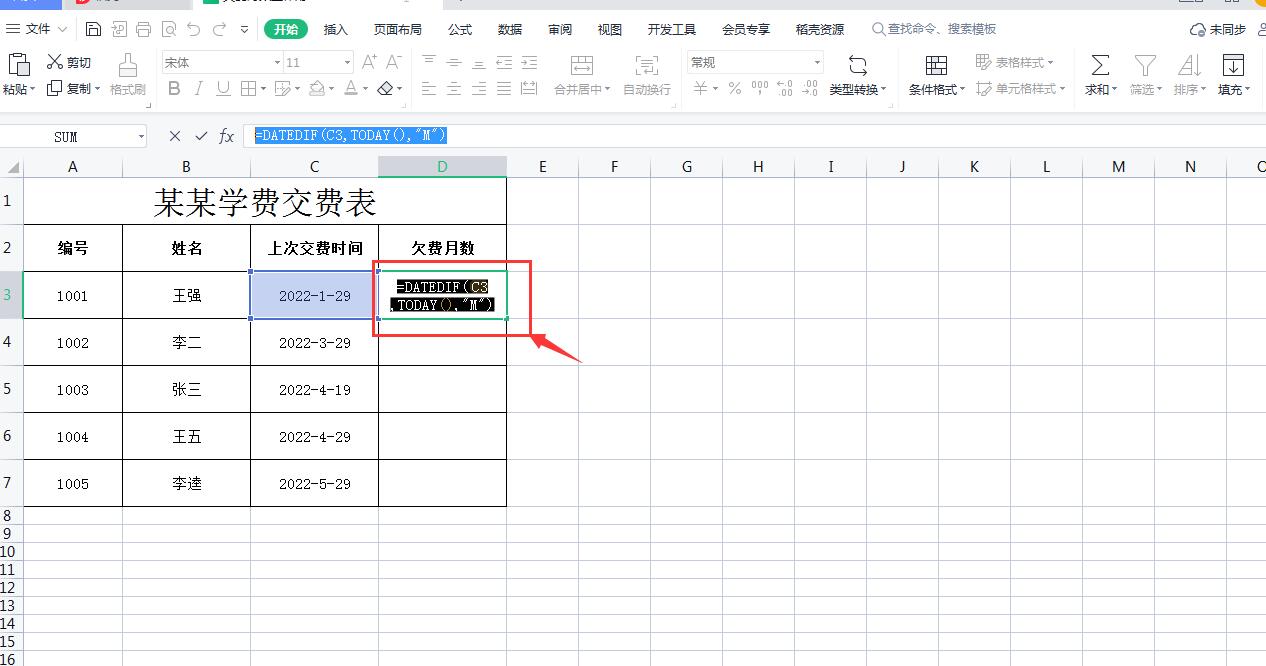Click the Wrap Text (自动换行) icon

[x=647, y=65]
